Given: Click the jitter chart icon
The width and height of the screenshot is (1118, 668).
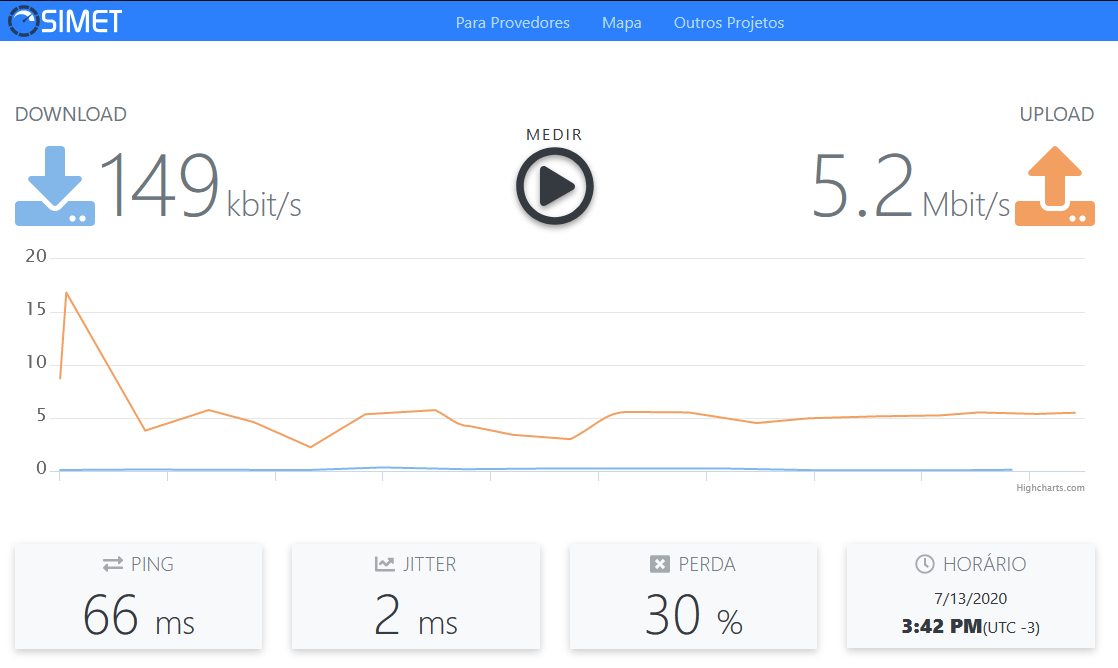Looking at the screenshot, I should click(x=384, y=564).
